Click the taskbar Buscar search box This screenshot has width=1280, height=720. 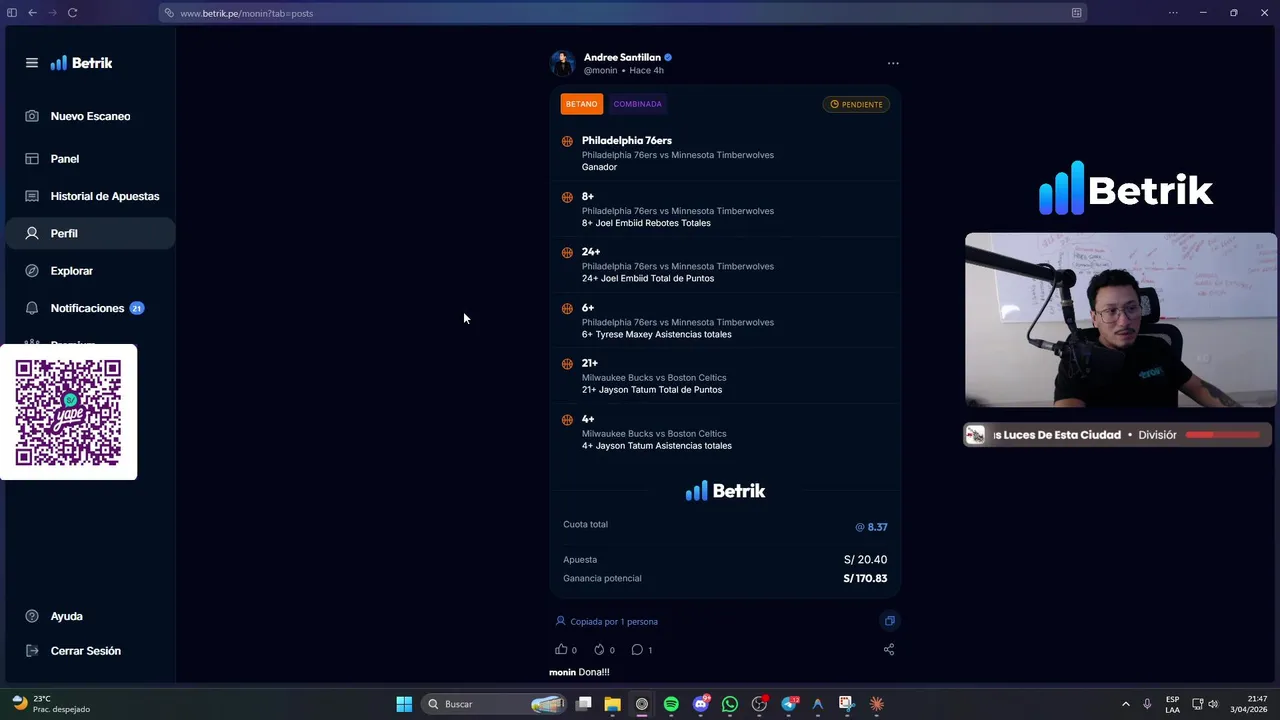pyautogui.click(x=495, y=704)
